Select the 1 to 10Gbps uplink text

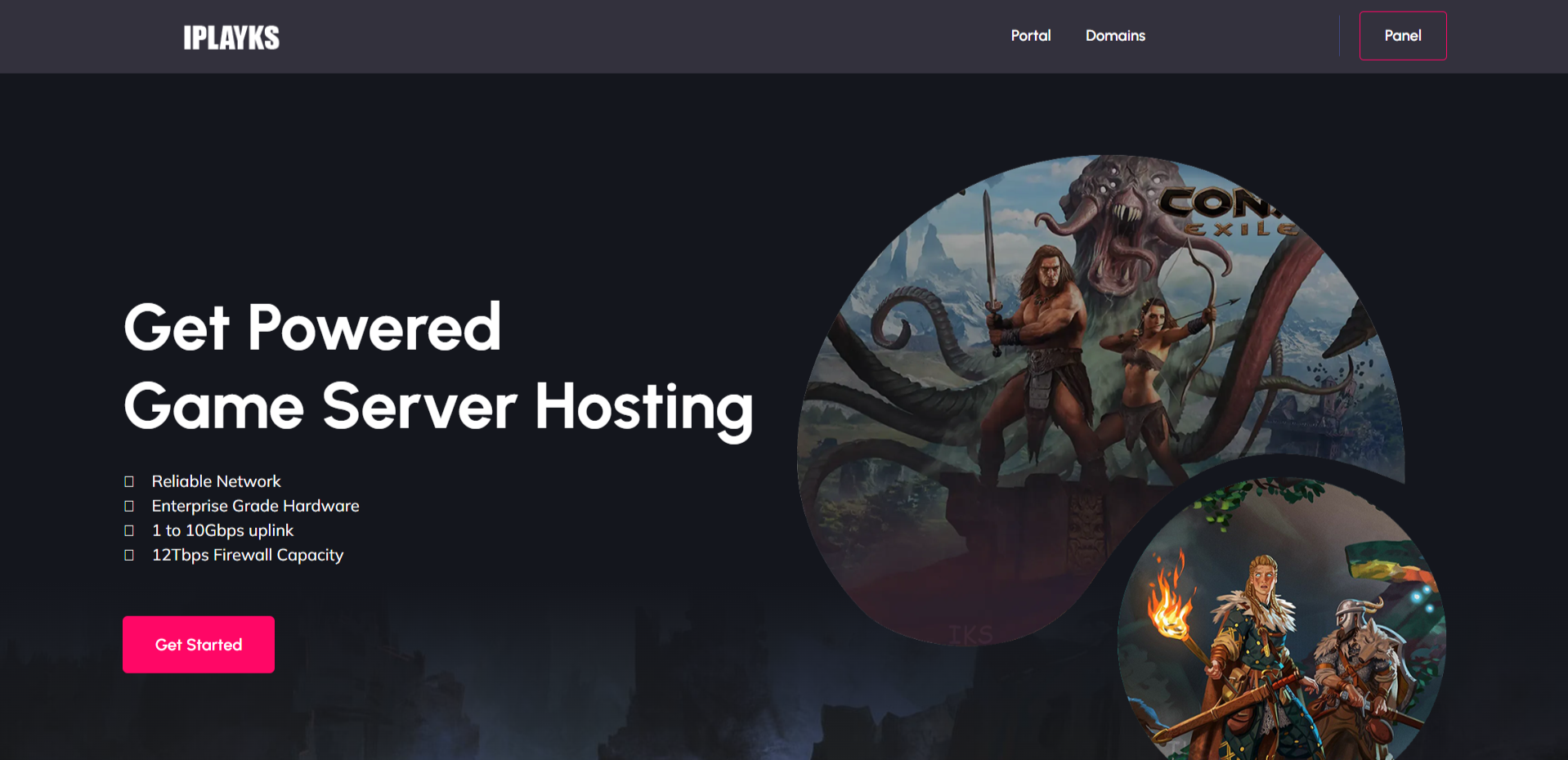[222, 530]
